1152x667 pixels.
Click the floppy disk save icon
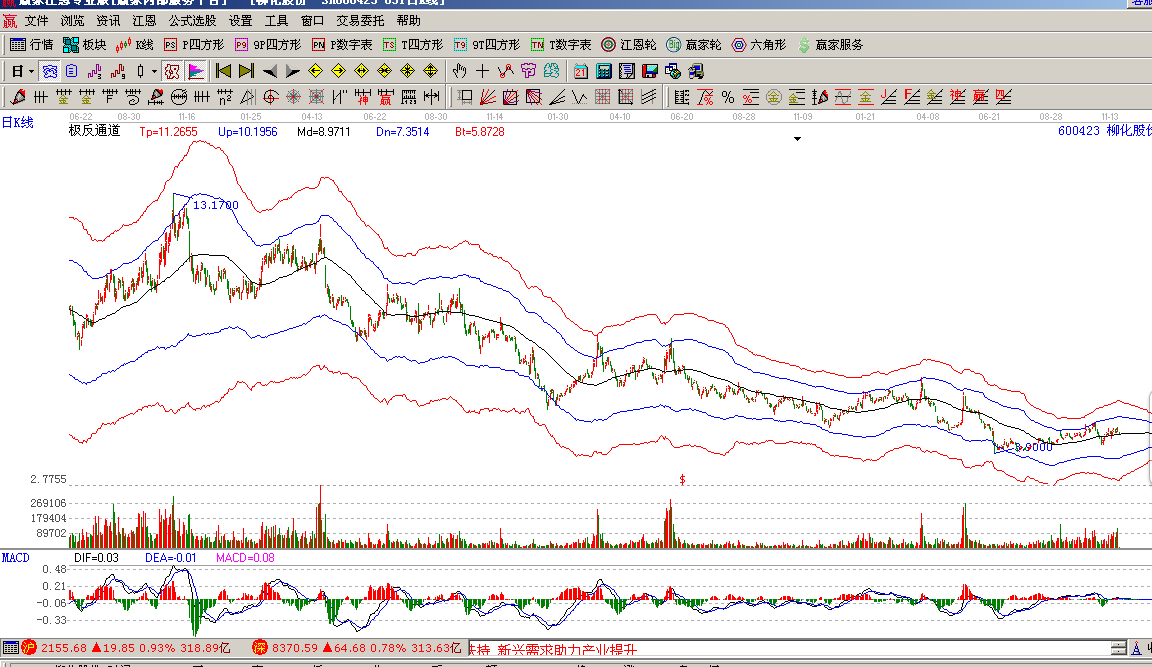click(649, 71)
